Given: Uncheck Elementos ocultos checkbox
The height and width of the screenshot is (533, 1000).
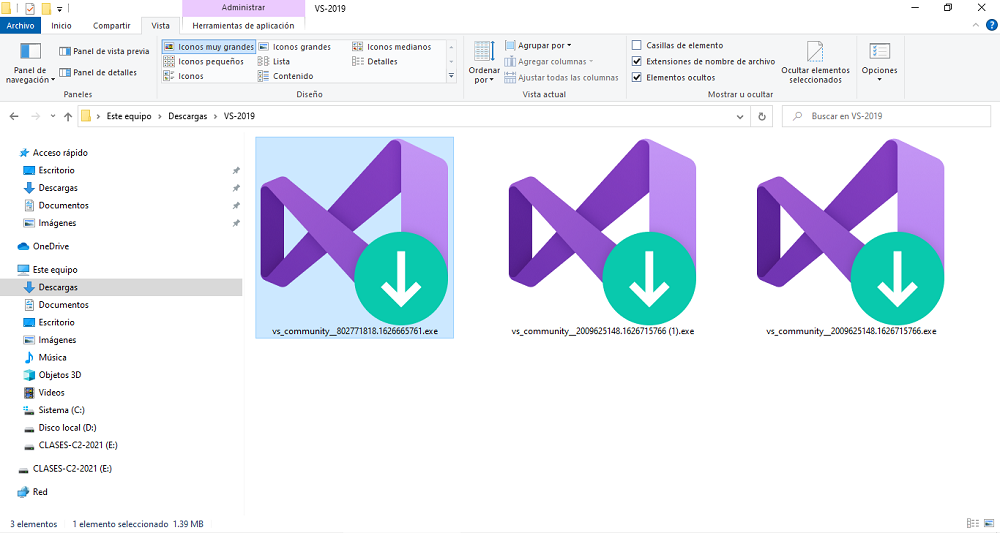Looking at the screenshot, I should [636, 77].
